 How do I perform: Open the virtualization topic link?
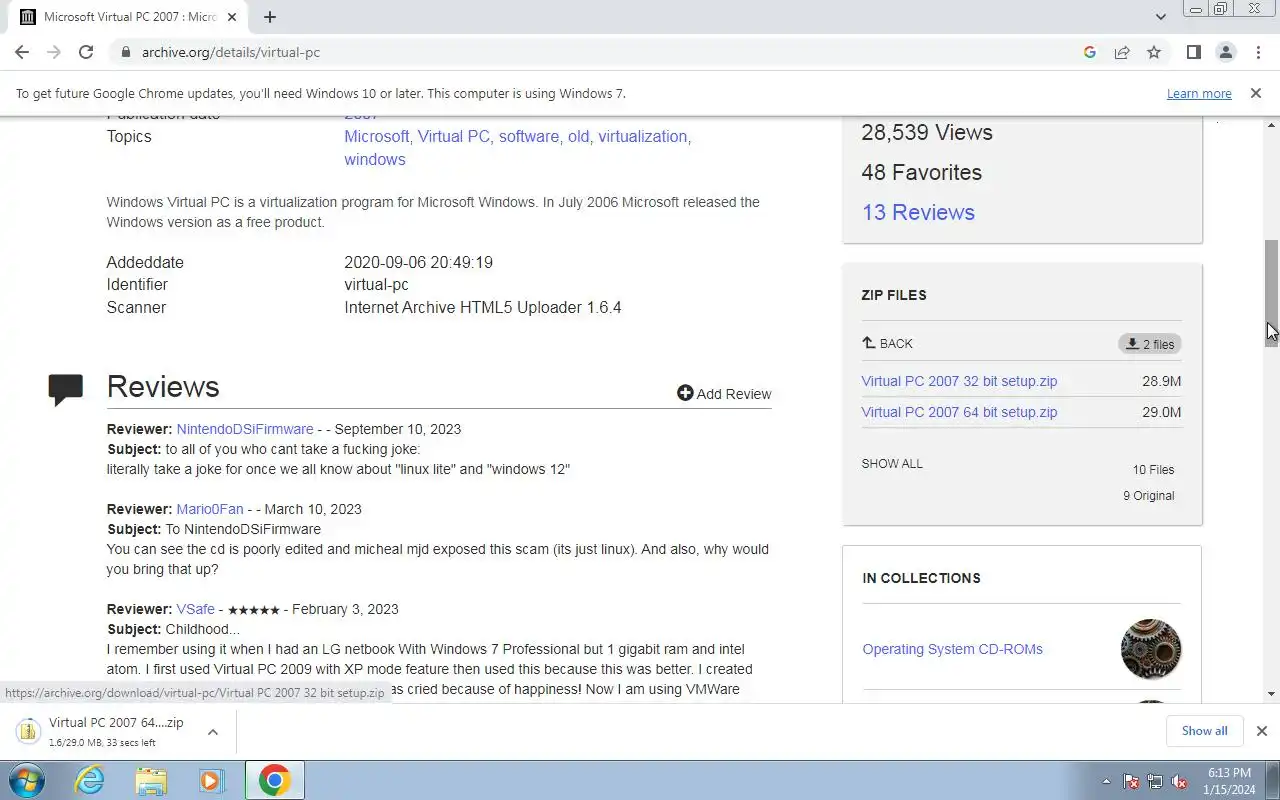[643, 137]
